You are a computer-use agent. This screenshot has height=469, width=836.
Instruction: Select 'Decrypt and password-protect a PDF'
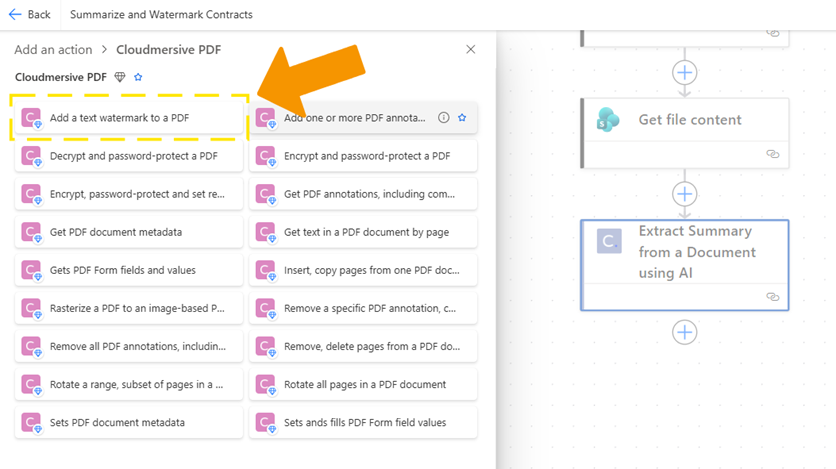(129, 156)
